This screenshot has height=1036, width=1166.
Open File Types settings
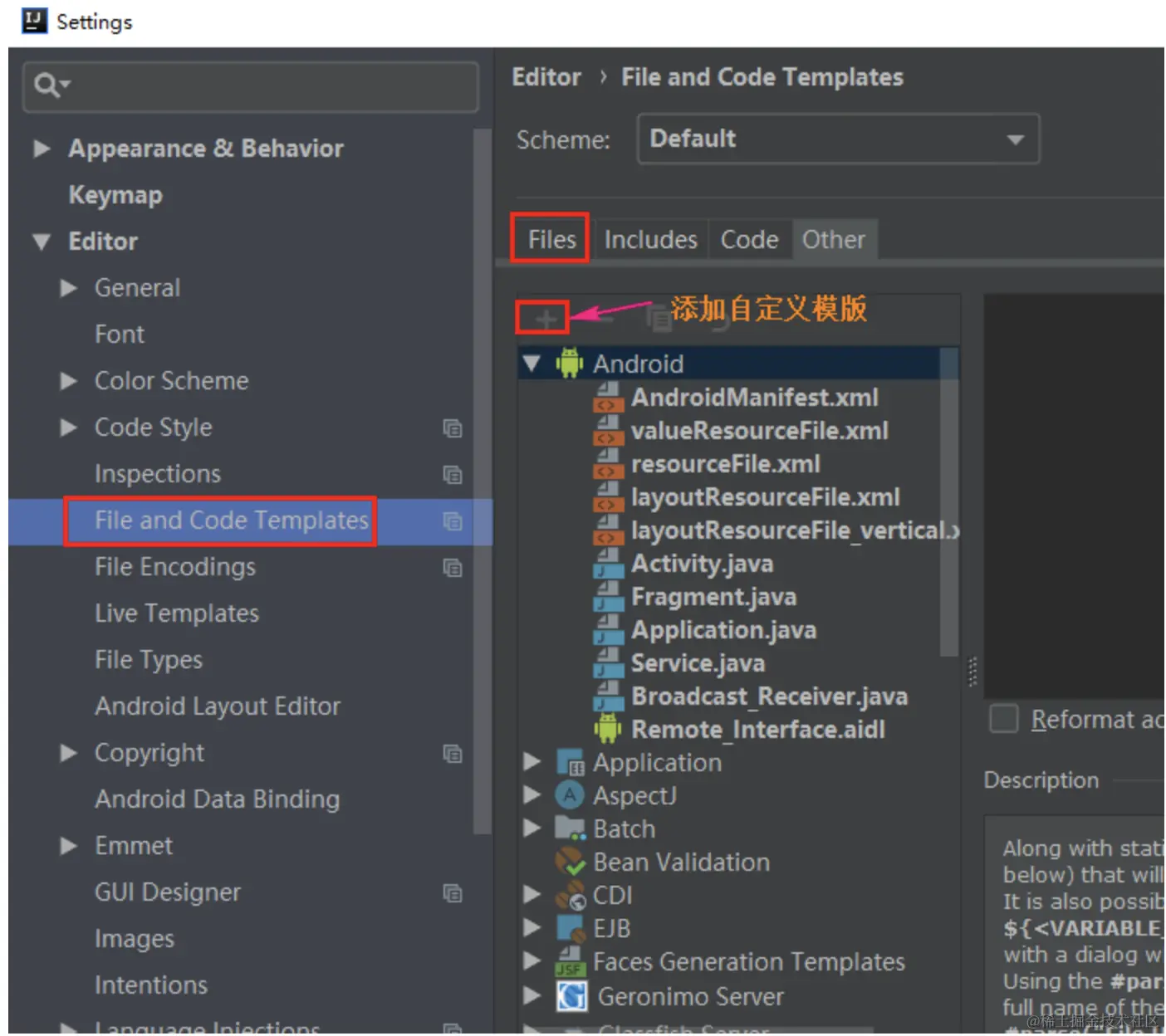click(x=149, y=660)
